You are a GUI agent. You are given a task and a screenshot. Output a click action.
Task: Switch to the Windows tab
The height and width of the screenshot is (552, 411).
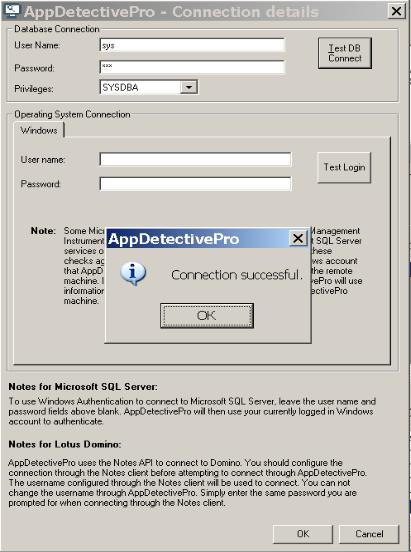[39, 130]
